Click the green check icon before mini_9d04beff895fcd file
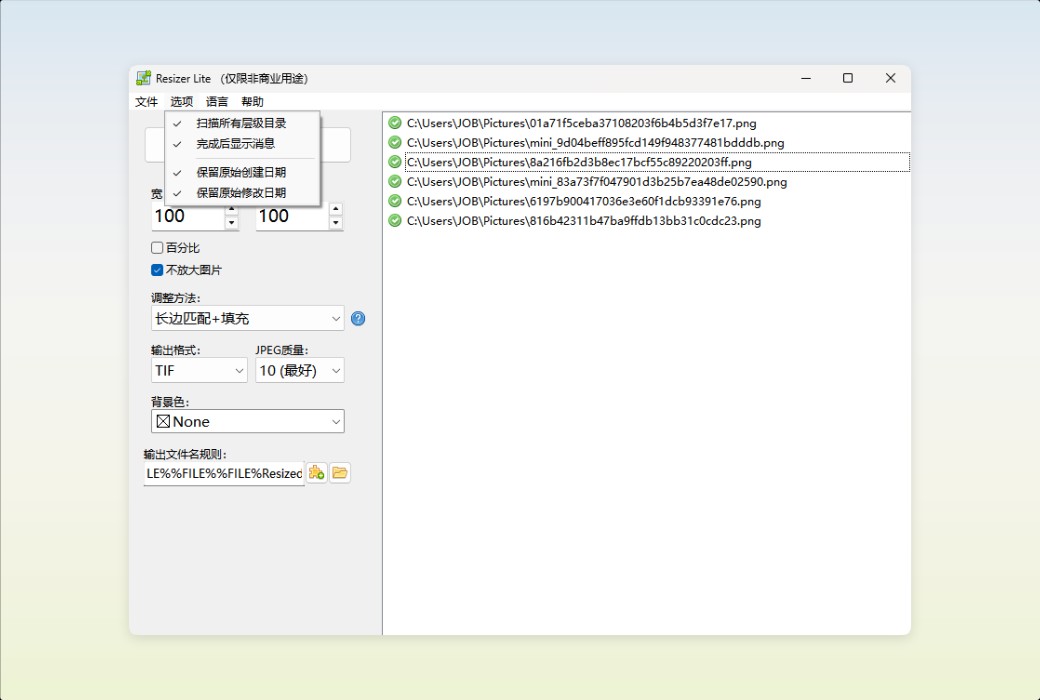 coord(393,142)
